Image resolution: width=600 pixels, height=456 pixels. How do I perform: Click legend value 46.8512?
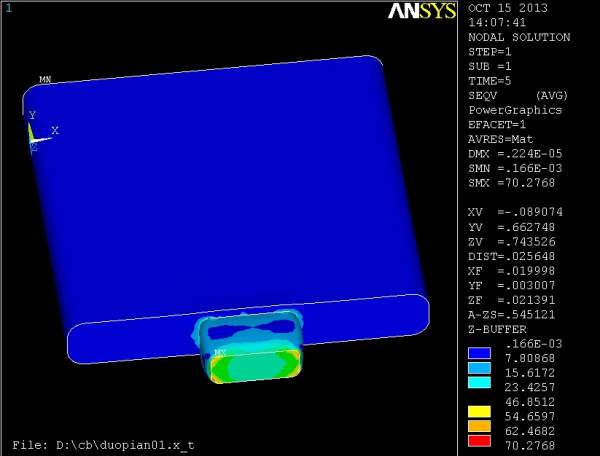(x=530, y=402)
